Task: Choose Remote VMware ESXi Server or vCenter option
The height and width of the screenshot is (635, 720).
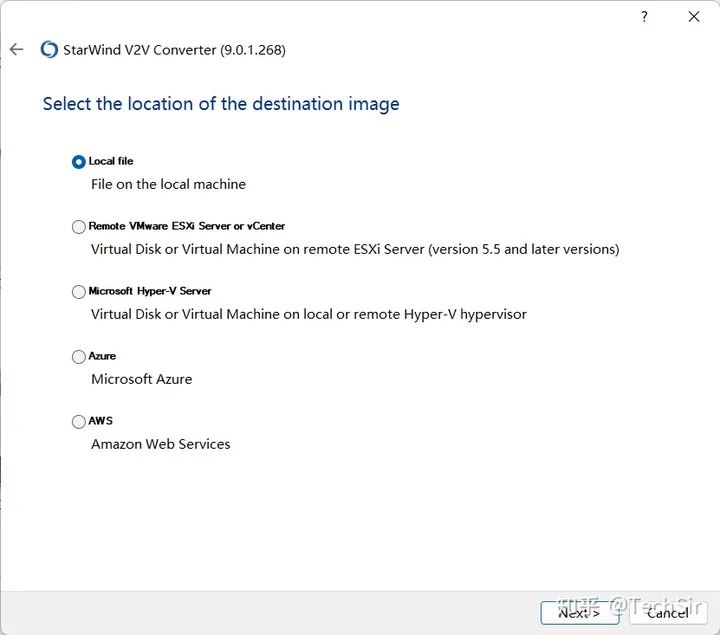Action: click(79, 227)
